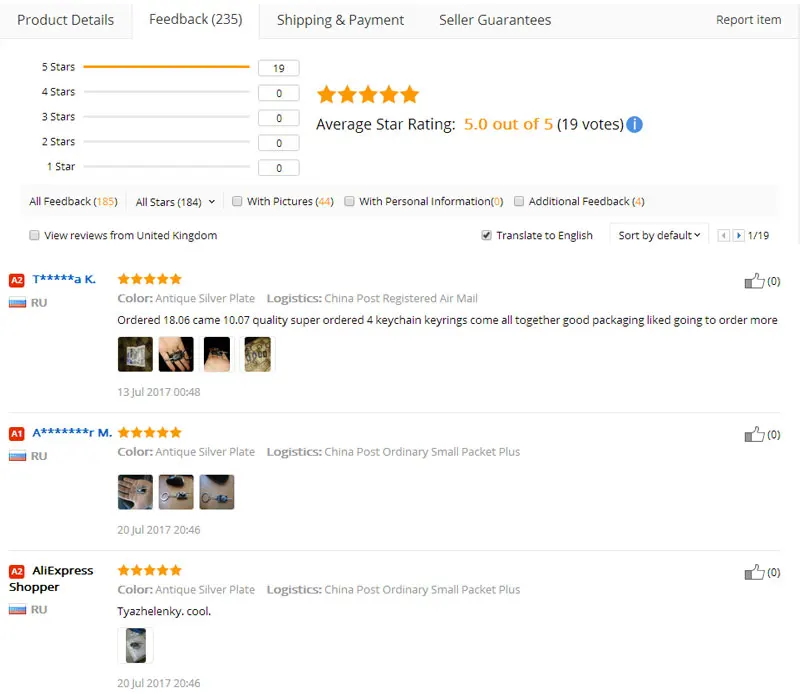Image resolution: width=800 pixels, height=699 pixels.
Task: Click the A2 buyer level badge of T*****a K.
Action: 16,280
